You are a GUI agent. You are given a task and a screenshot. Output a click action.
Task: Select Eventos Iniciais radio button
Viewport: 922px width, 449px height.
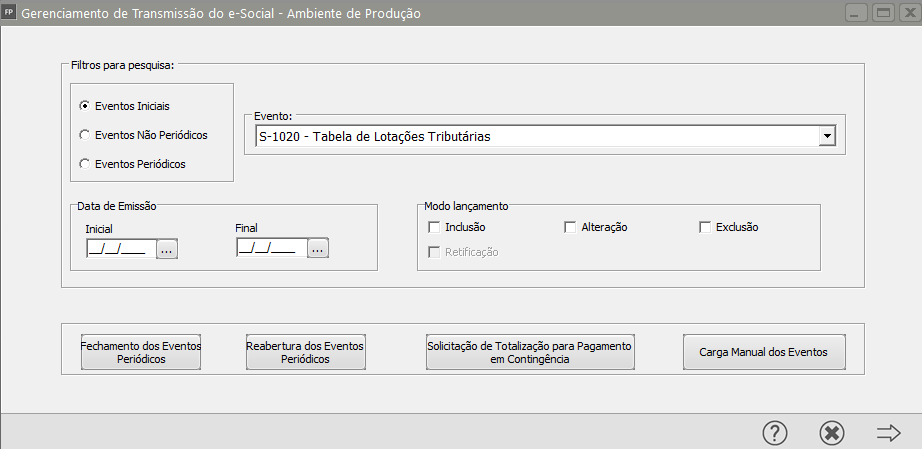(x=85, y=105)
